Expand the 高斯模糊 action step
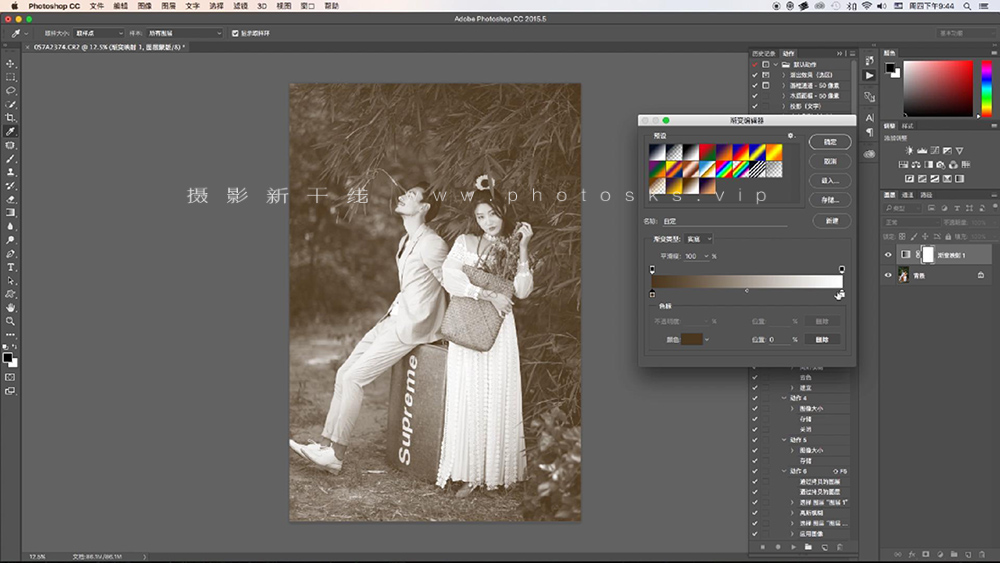Viewport: 1000px width, 563px height. click(793, 513)
